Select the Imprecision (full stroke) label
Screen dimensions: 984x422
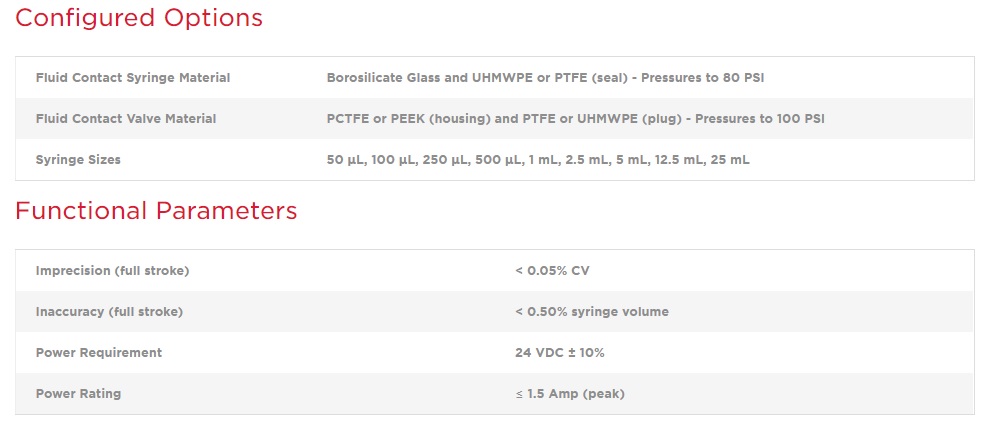[x=112, y=270]
